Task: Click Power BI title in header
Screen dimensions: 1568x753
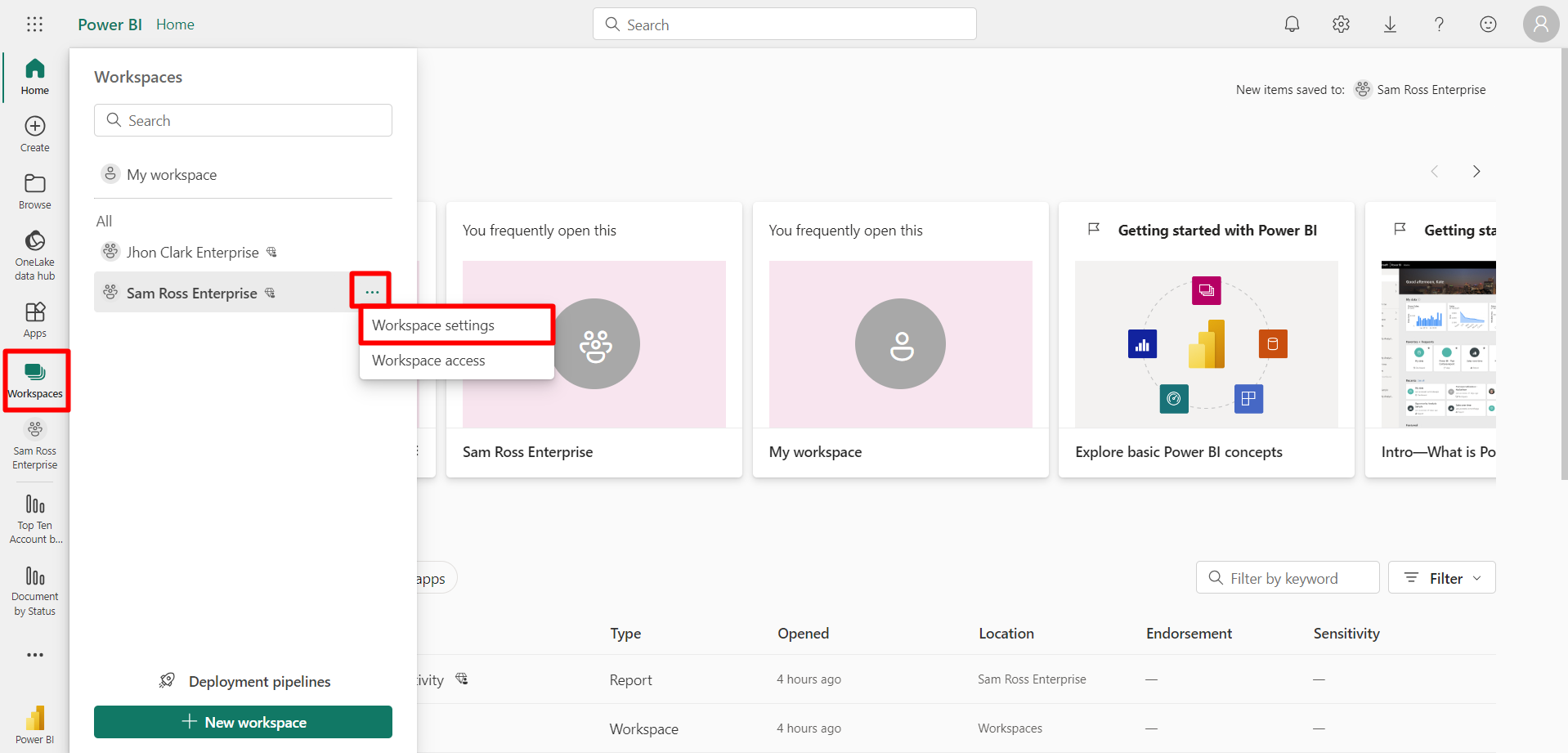Action: [x=110, y=25]
